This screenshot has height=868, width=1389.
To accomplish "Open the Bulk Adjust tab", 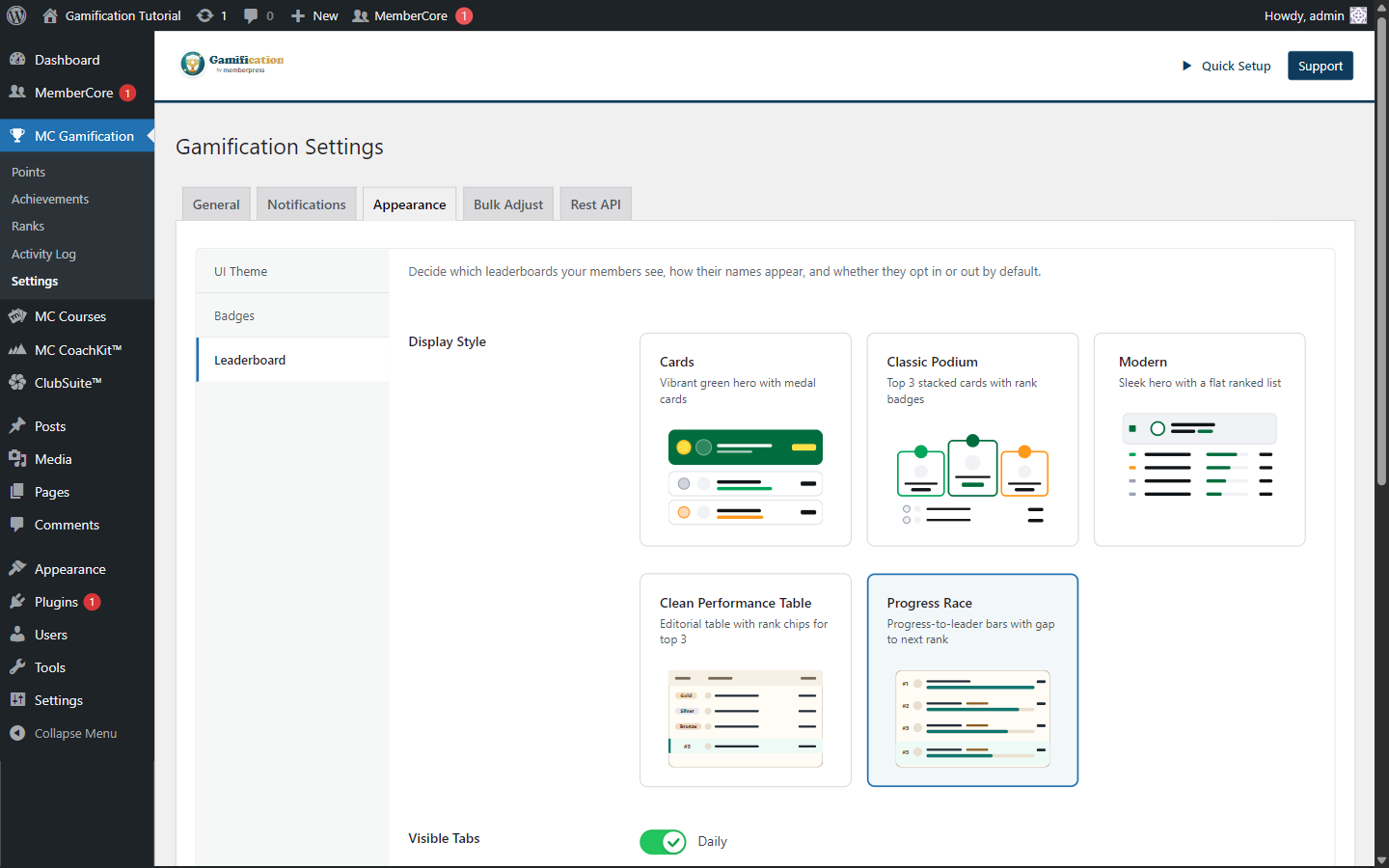I will click(508, 203).
